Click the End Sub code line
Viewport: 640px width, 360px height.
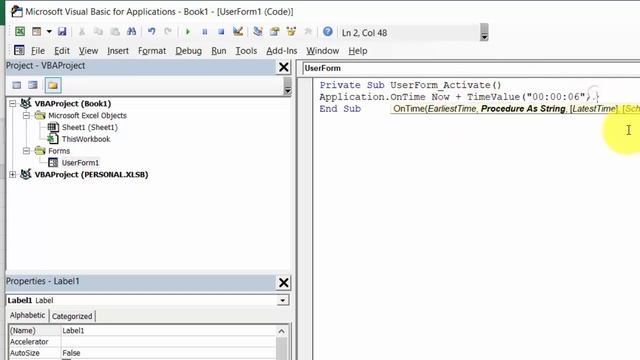coord(340,109)
